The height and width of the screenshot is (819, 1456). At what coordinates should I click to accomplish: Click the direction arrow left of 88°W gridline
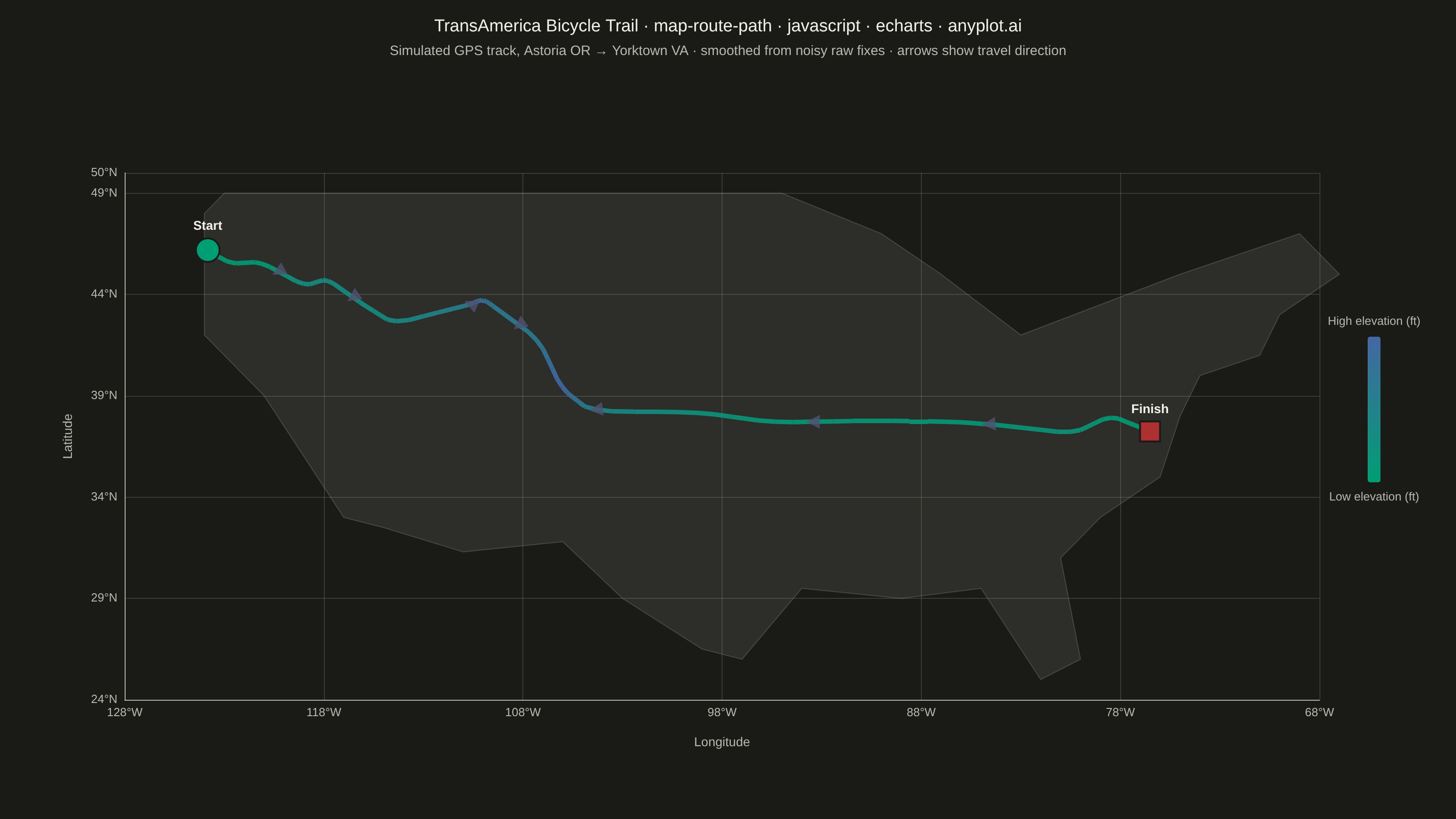(x=814, y=422)
